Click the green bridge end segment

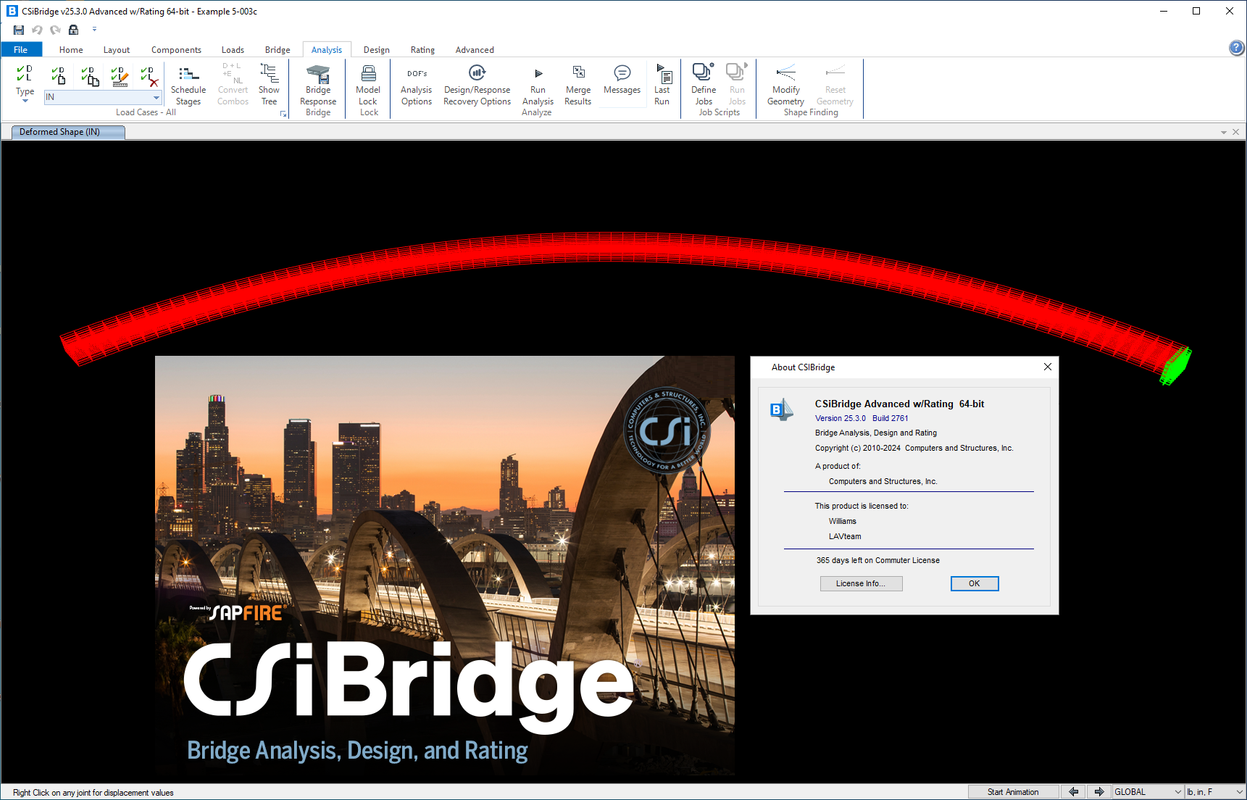pyautogui.click(x=1176, y=366)
